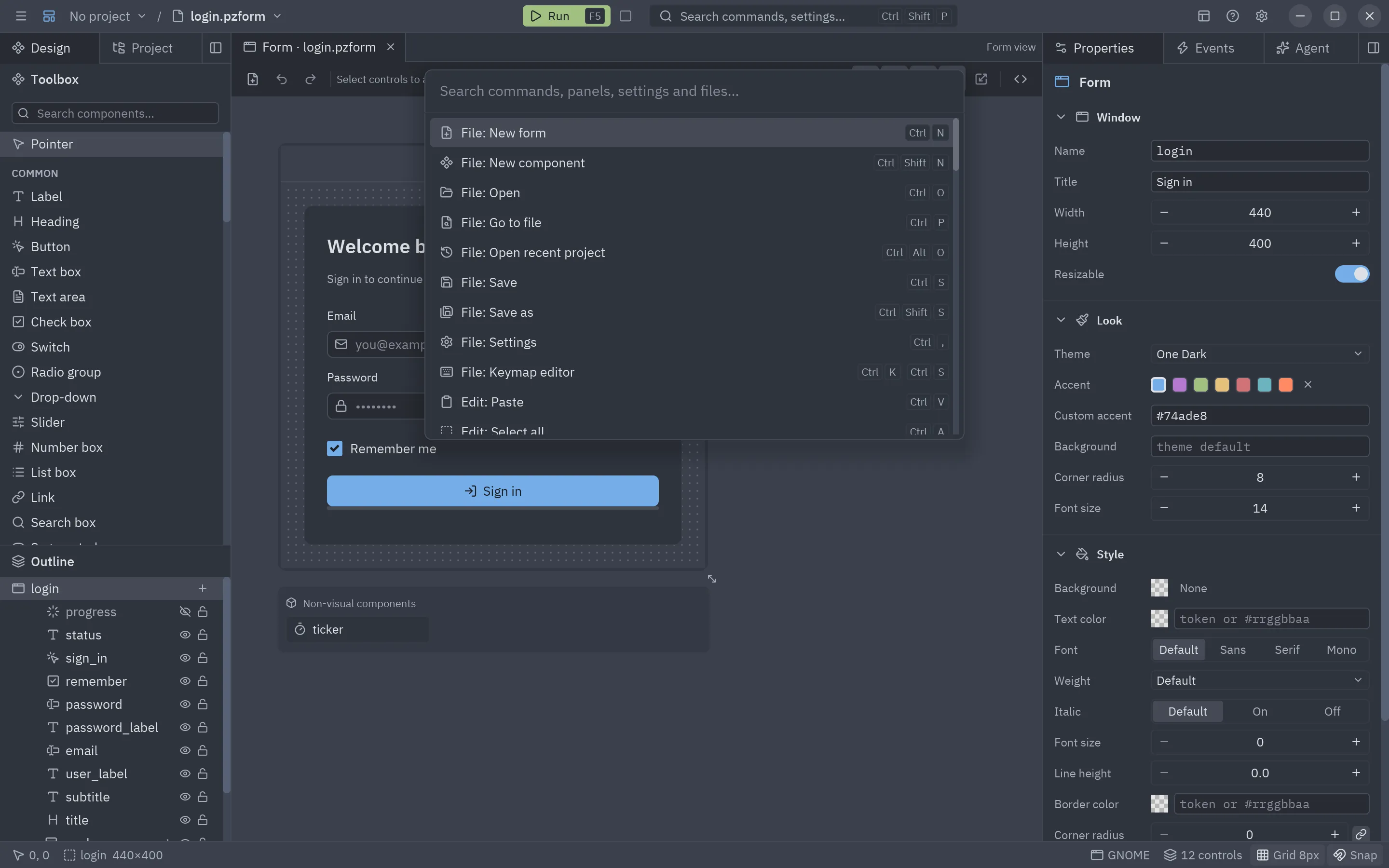This screenshot has width=1389, height=868.
Task: Collapse the Style section
Action: 1061,554
